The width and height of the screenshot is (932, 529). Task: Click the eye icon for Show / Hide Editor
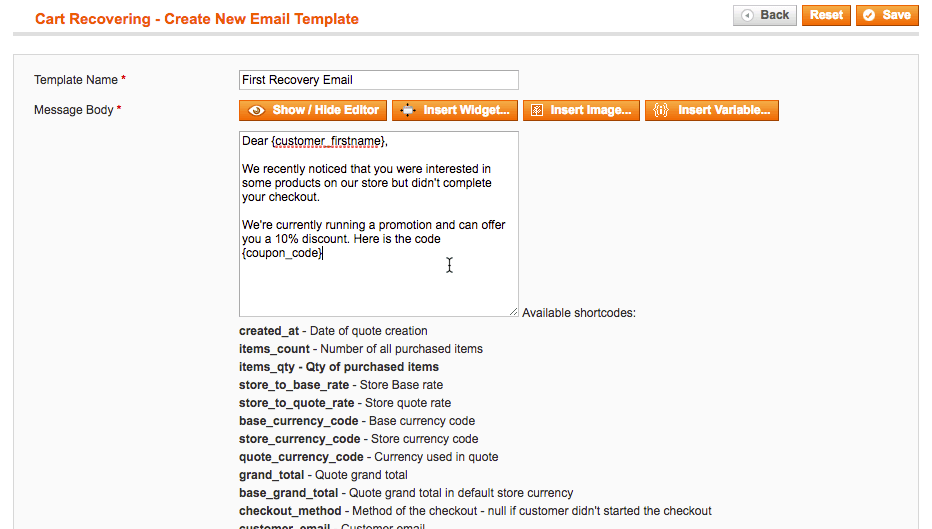tap(257, 110)
